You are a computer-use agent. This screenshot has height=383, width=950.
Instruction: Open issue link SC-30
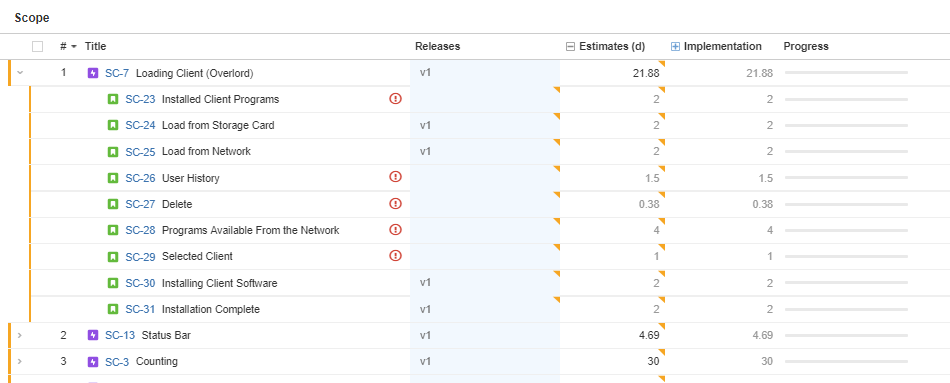141,283
